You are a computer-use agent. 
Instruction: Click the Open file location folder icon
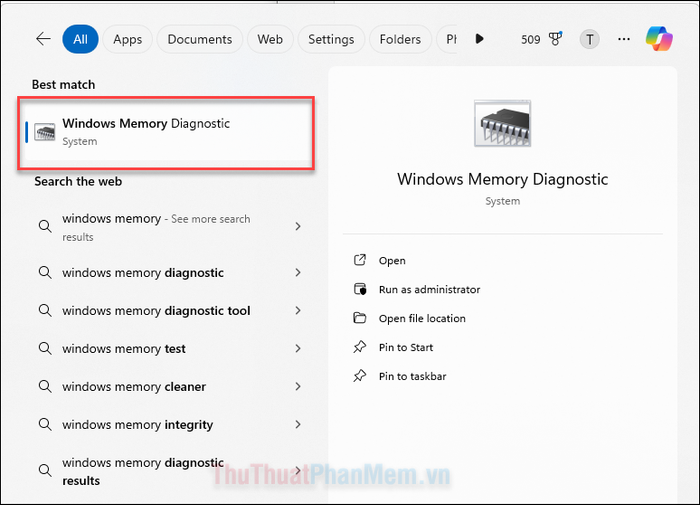pos(360,318)
